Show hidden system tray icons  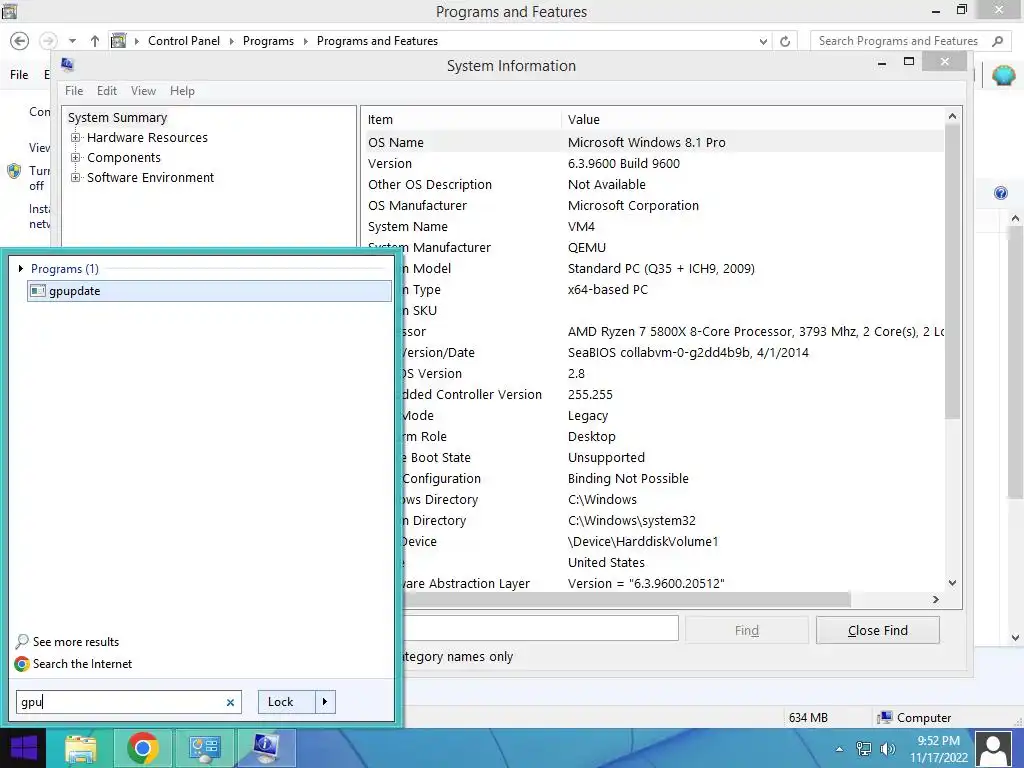point(839,749)
